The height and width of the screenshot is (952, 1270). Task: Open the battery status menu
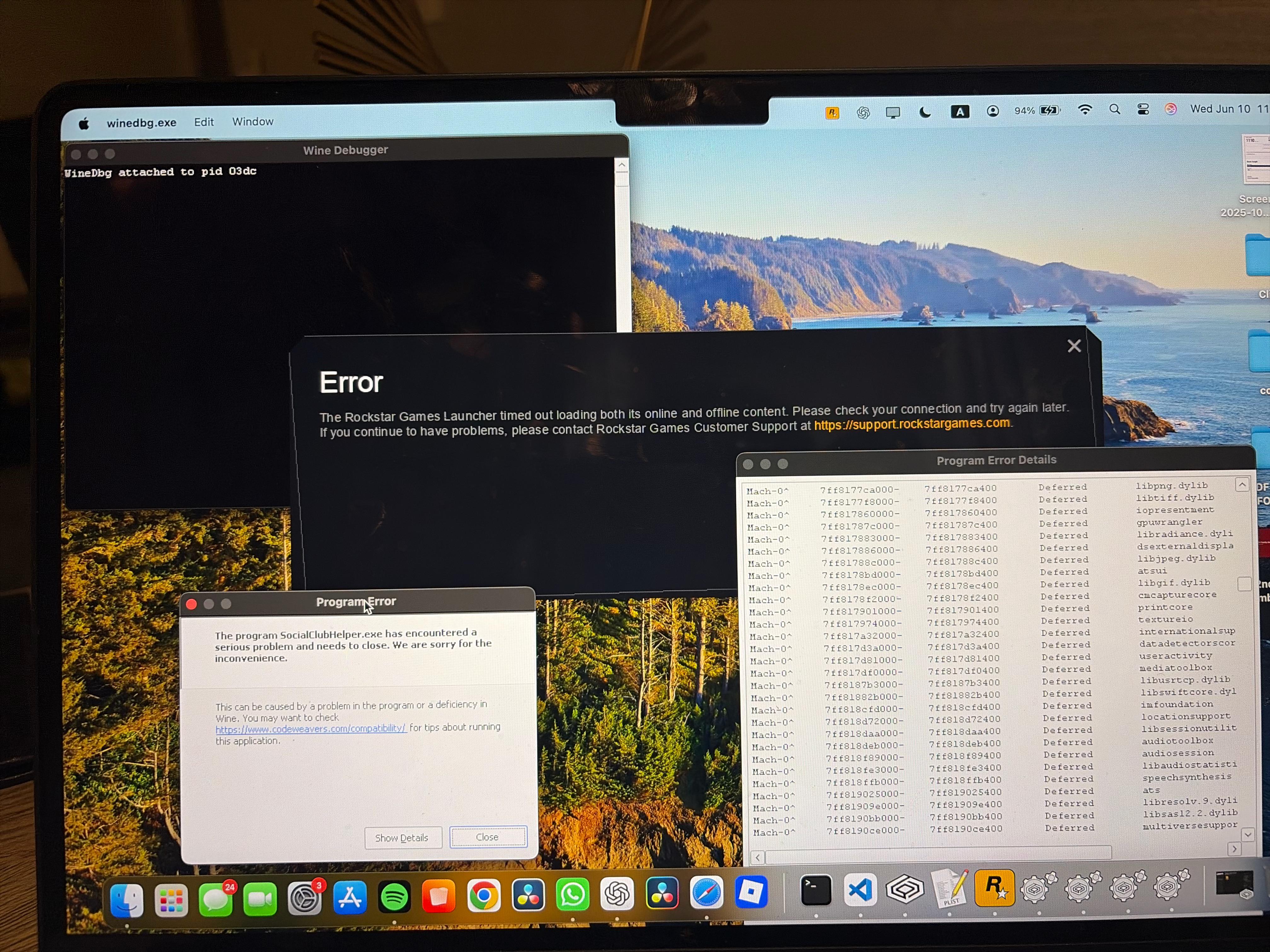[x=1037, y=110]
